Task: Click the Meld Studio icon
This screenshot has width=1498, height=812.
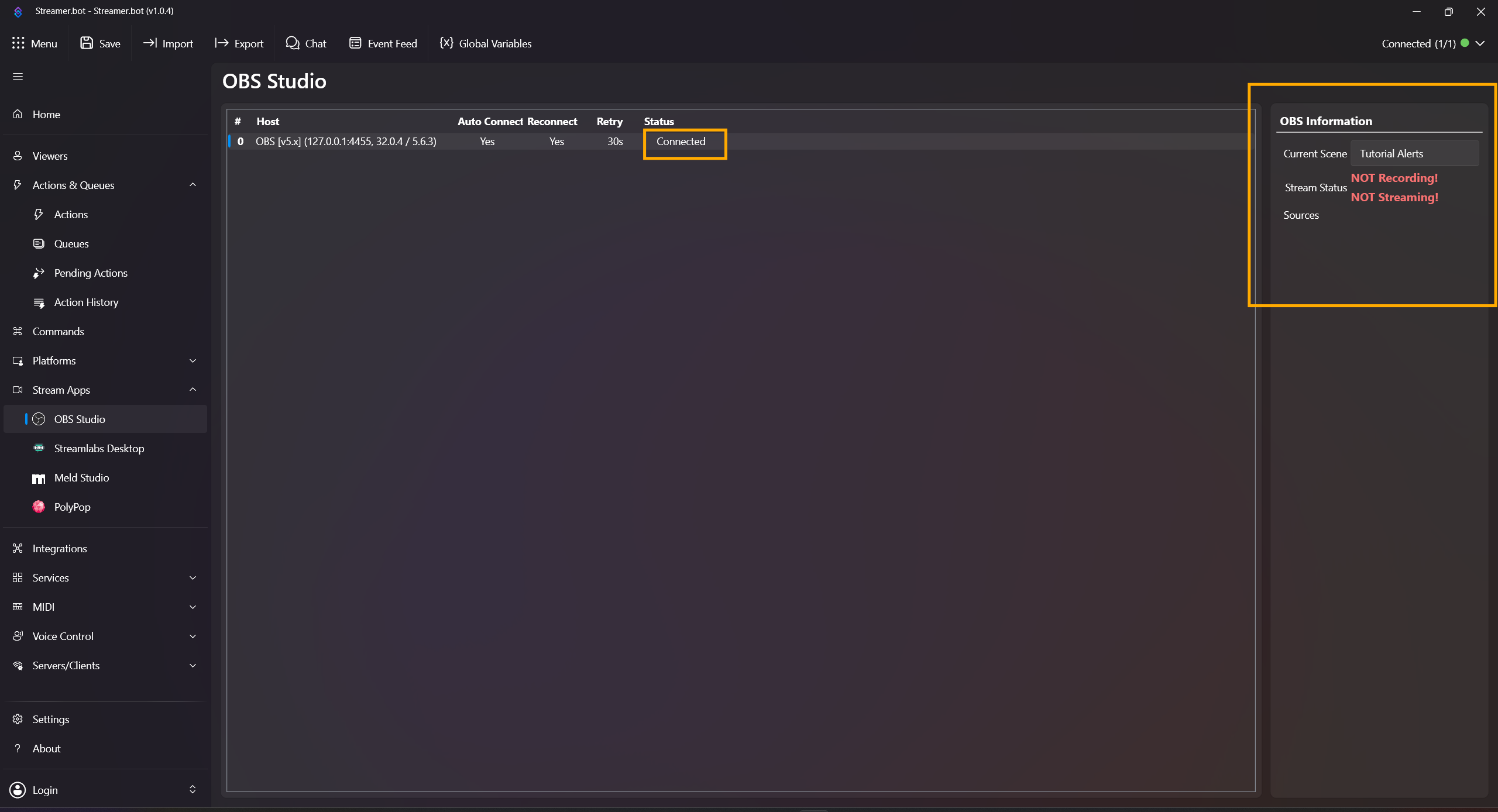Action: coord(39,478)
